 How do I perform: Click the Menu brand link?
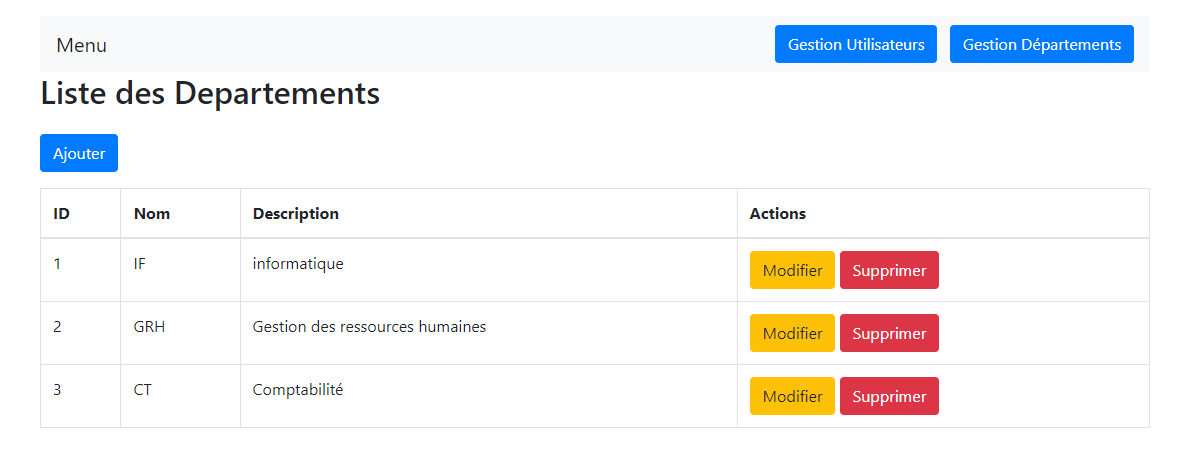point(81,45)
